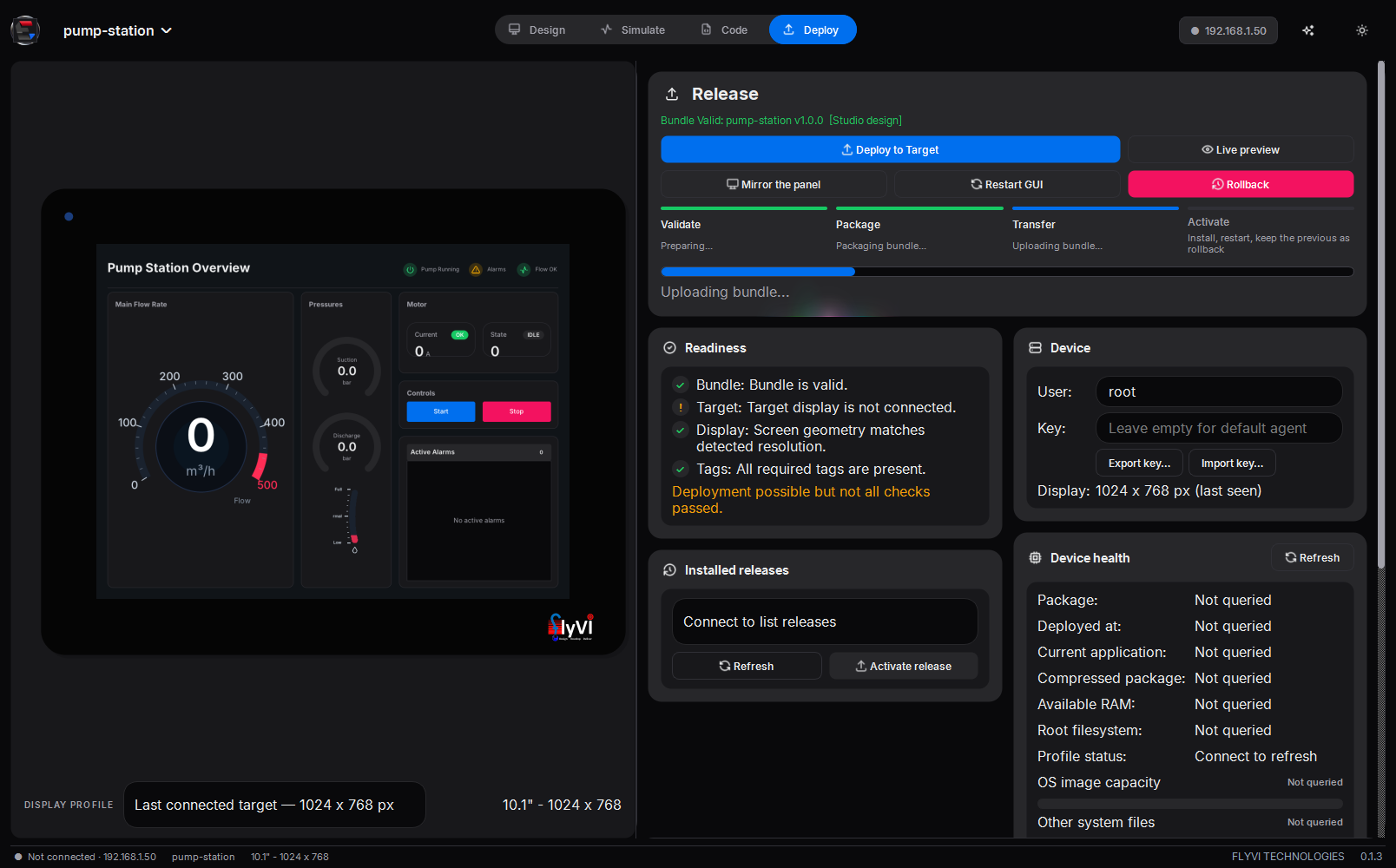Click the Pump Running indicator icon in preview
This screenshot has width=1396, height=868.
(410, 269)
